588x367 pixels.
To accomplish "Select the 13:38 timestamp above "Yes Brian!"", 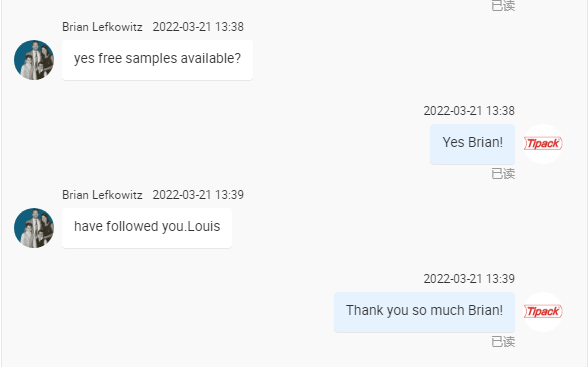I will (x=469, y=111).
